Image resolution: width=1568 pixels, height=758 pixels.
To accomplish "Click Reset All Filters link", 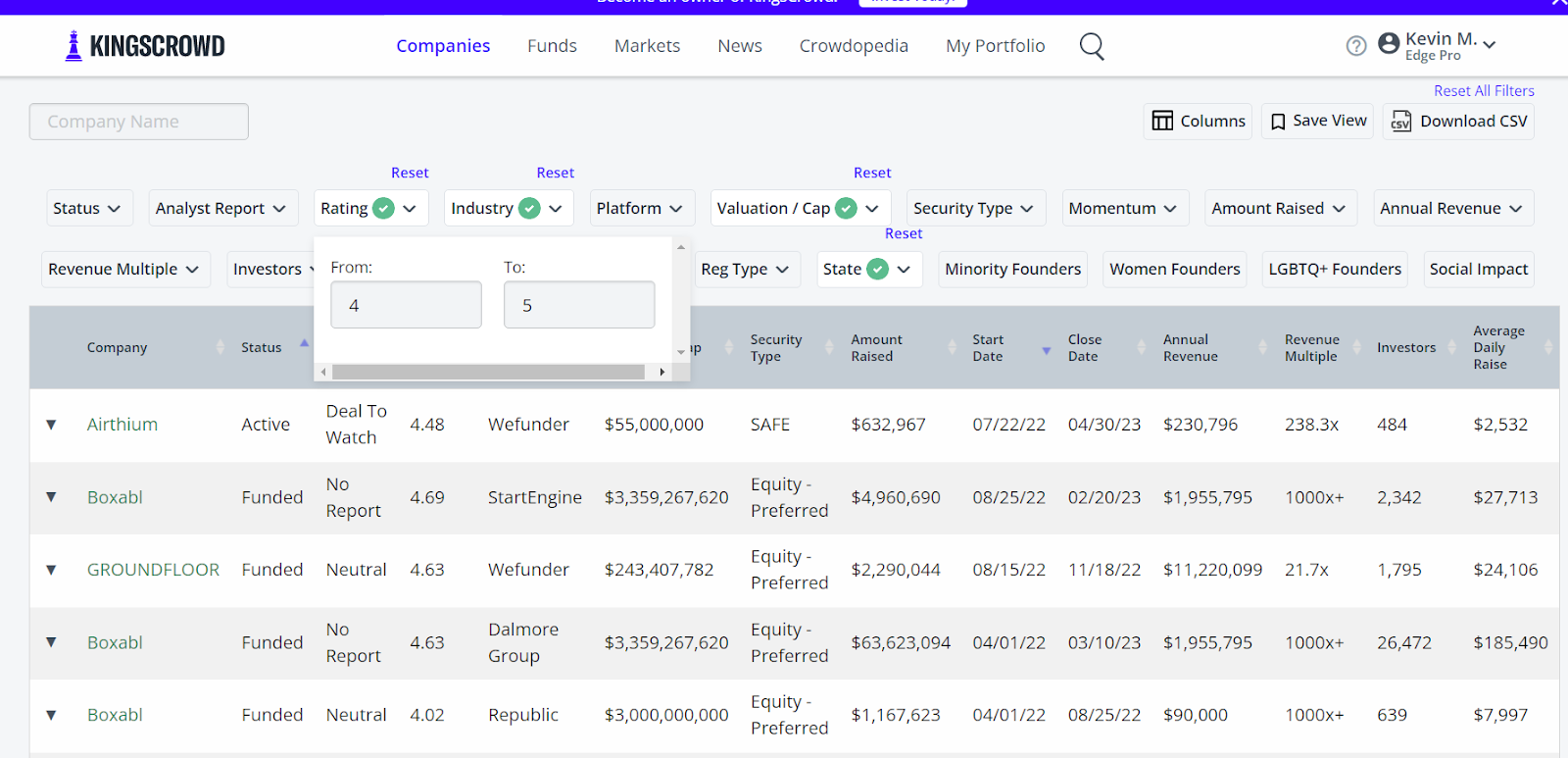I will point(1484,91).
